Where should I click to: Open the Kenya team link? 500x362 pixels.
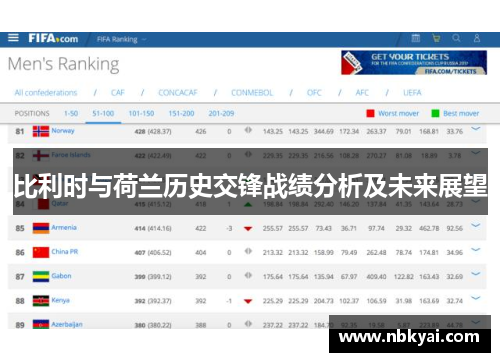[61, 300]
